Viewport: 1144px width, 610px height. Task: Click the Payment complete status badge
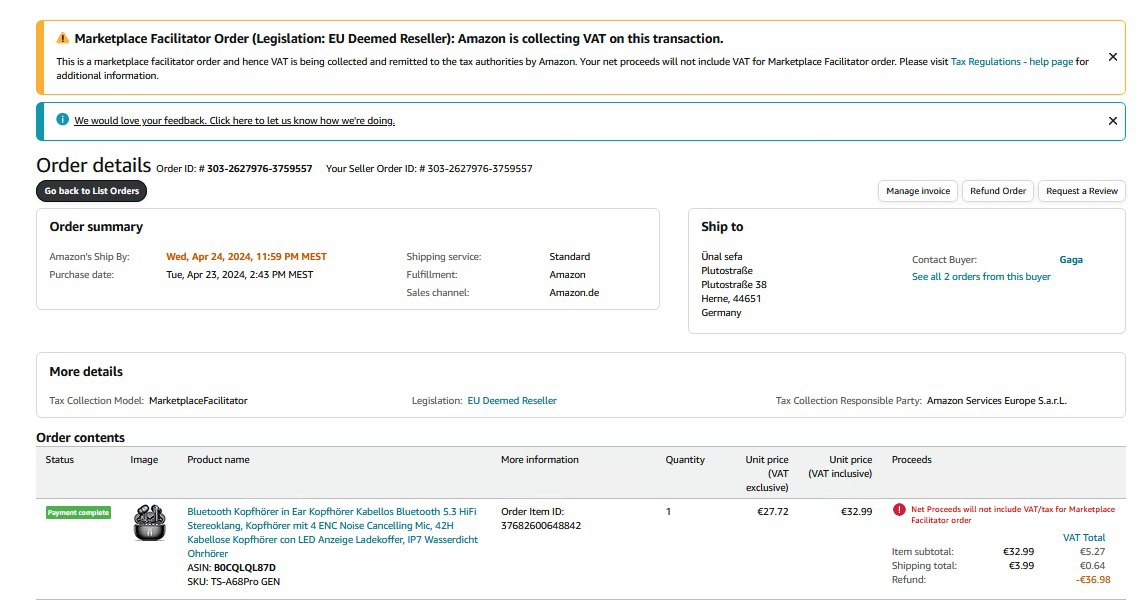click(x=78, y=513)
